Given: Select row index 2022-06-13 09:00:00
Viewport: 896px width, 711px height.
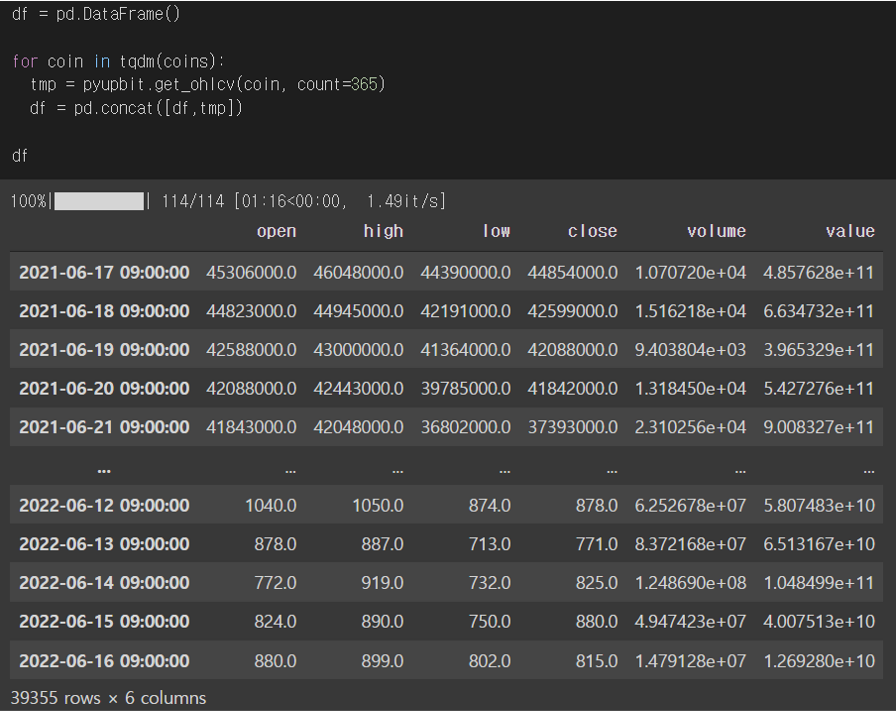Looking at the screenshot, I should [104, 544].
